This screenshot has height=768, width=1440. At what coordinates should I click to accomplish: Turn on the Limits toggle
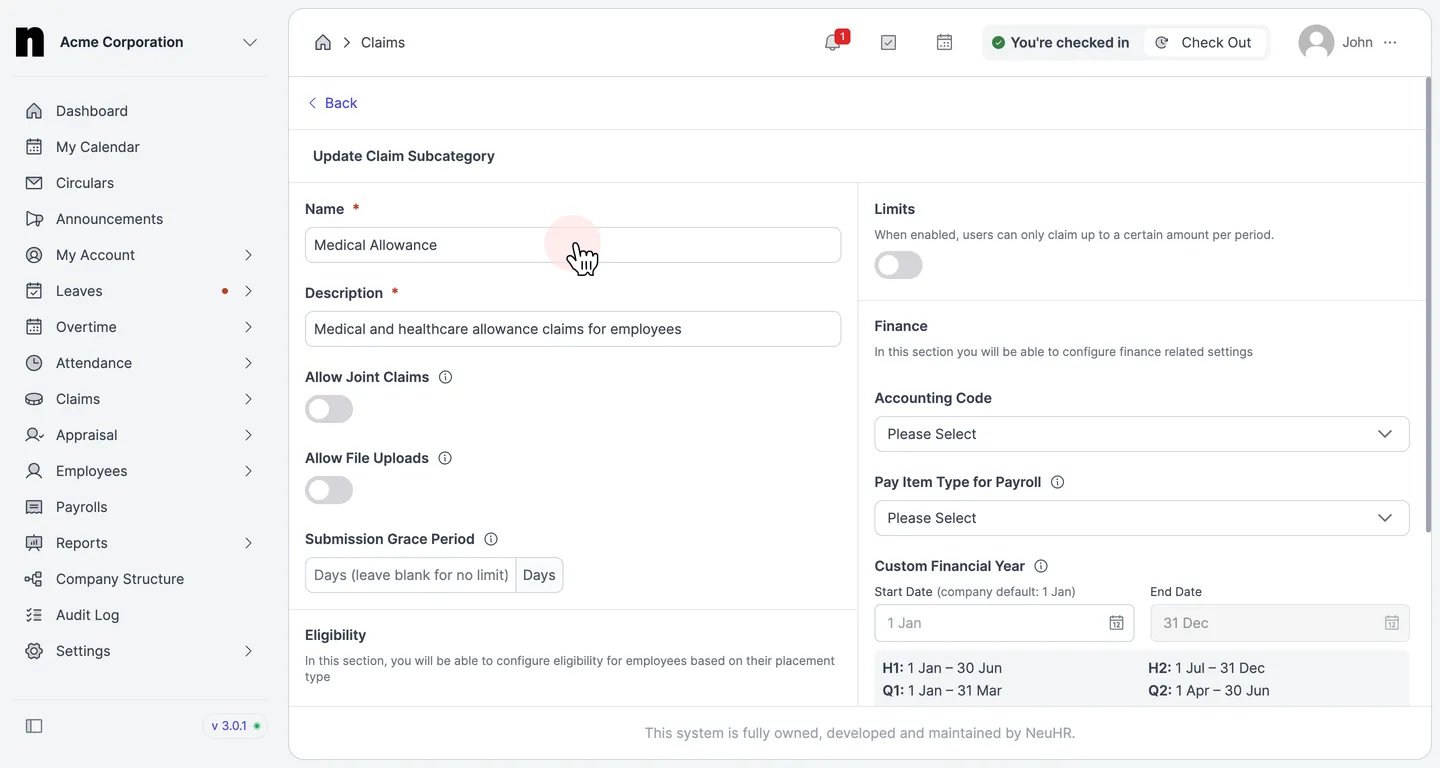898,265
